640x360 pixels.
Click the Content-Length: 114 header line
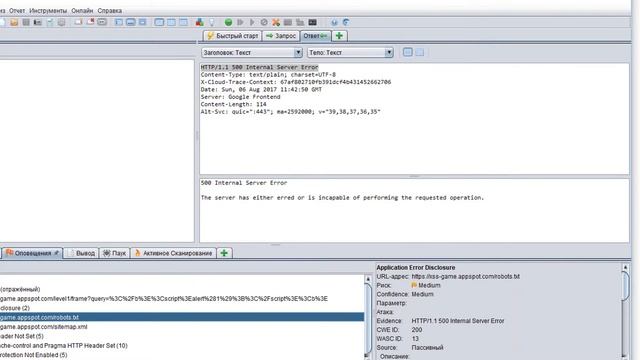click(233, 104)
